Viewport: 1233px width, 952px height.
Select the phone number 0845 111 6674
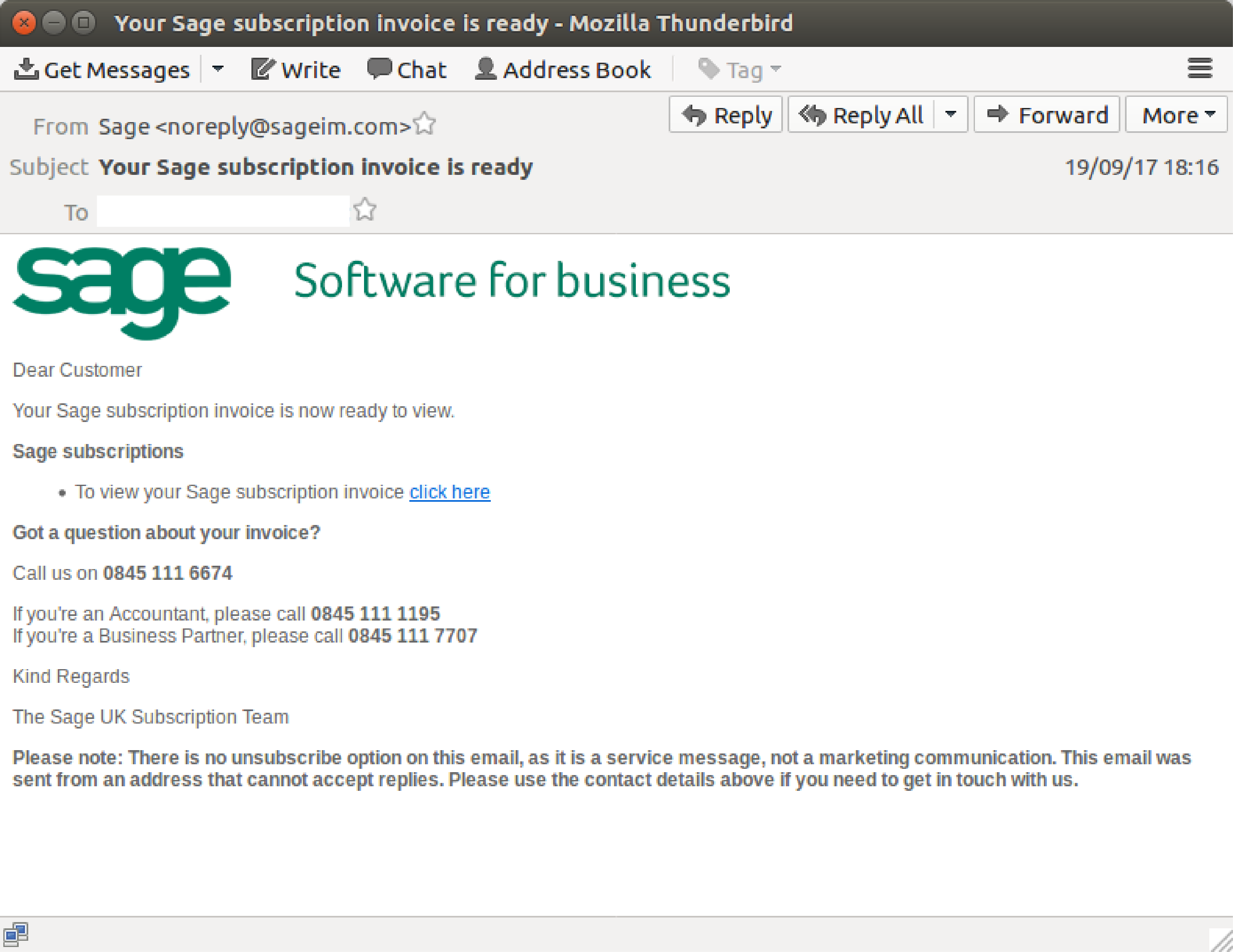167,573
